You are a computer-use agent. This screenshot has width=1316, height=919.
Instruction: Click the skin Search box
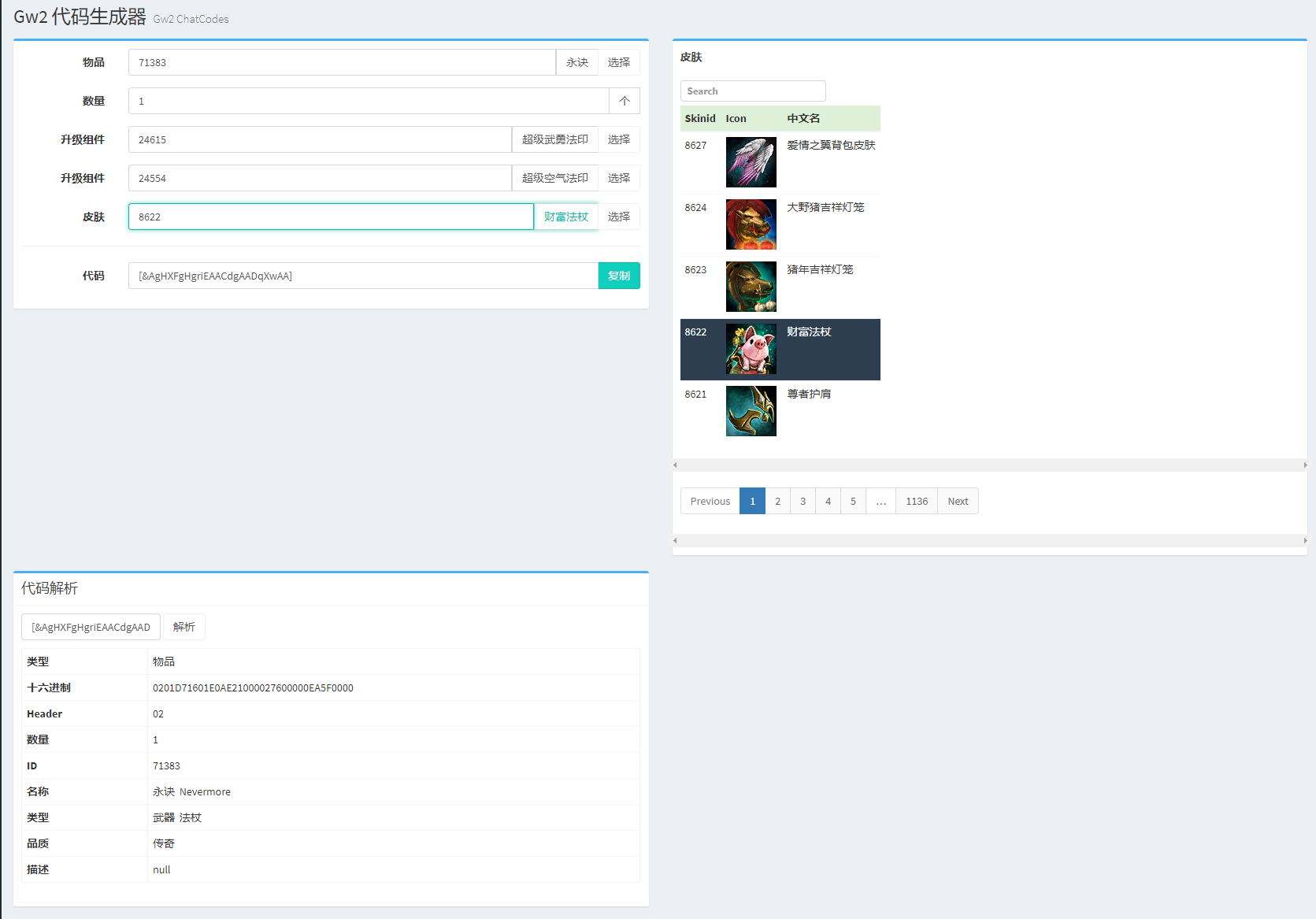pyautogui.click(x=753, y=91)
